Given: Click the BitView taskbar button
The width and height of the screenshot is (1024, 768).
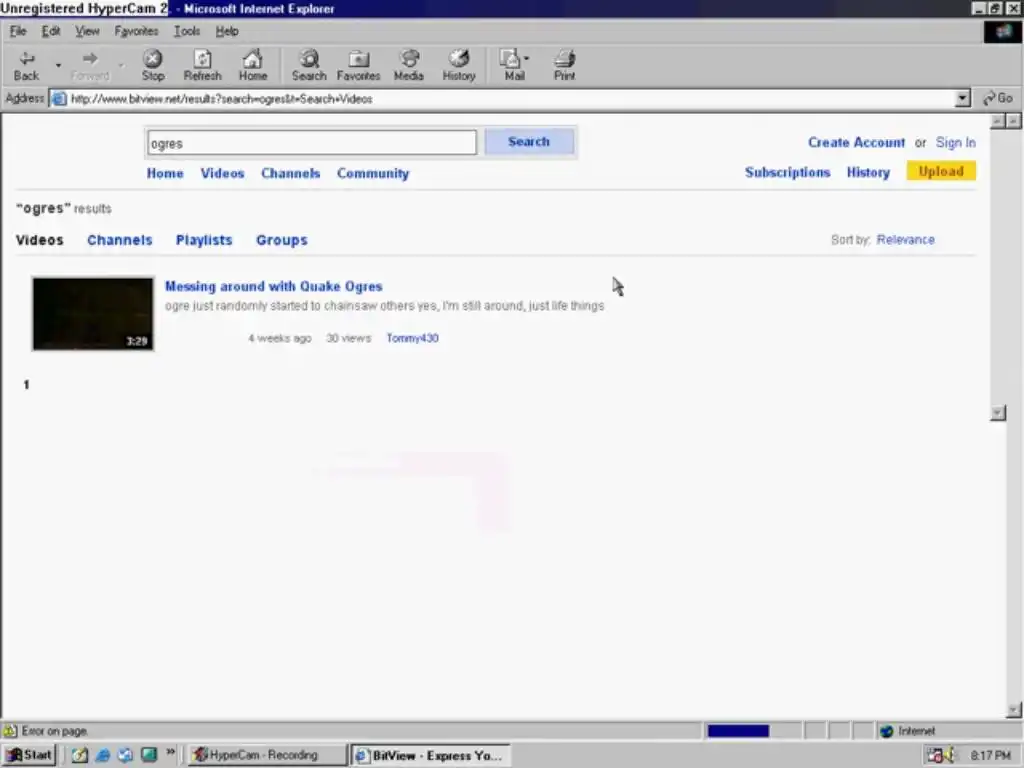Looking at the screenshot, I should point(431,755).
